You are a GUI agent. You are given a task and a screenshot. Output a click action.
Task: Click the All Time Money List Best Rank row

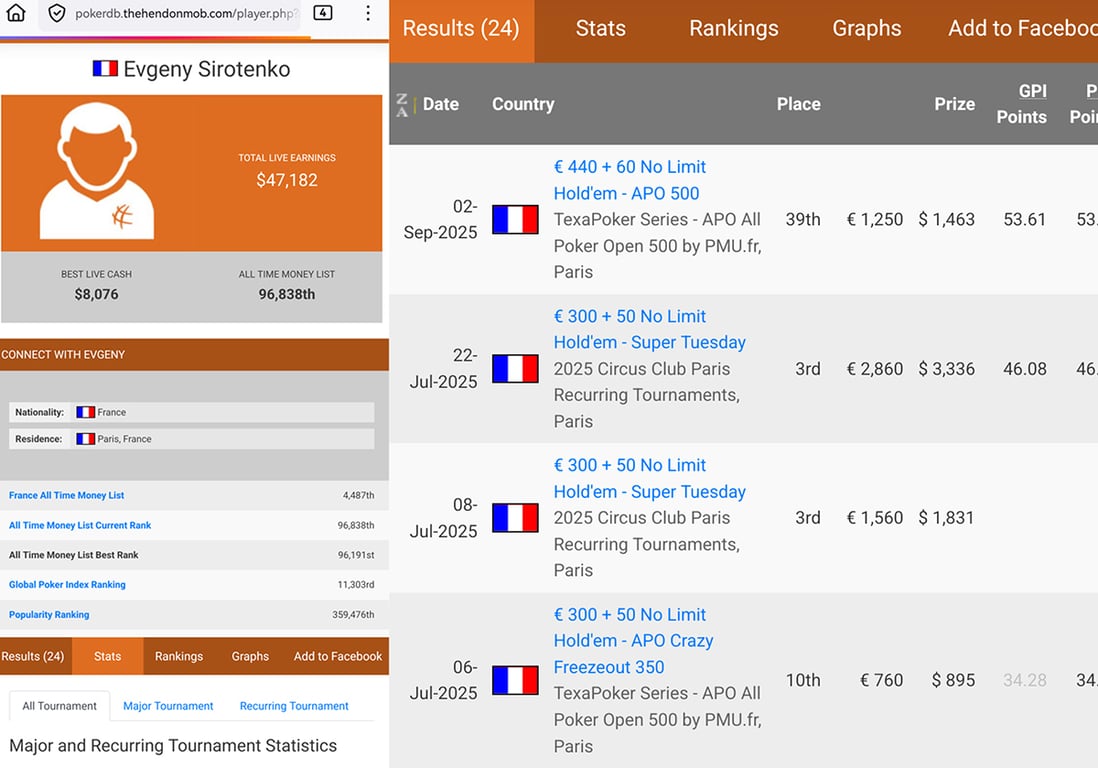click(x=194, y=555)
